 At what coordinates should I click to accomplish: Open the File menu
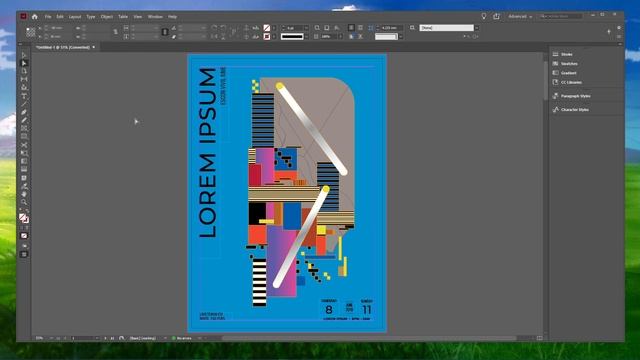[x=48, y=17]
